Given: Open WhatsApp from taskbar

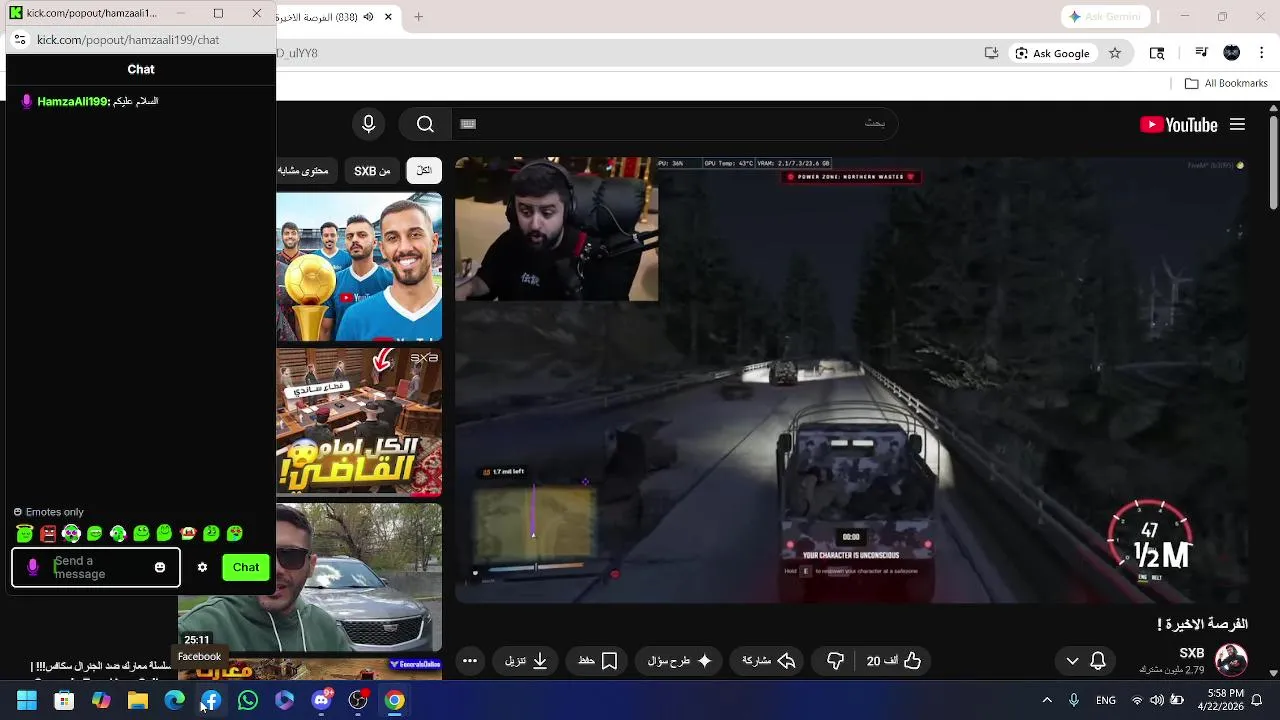Looking at the screenshot, I should 248,700.
